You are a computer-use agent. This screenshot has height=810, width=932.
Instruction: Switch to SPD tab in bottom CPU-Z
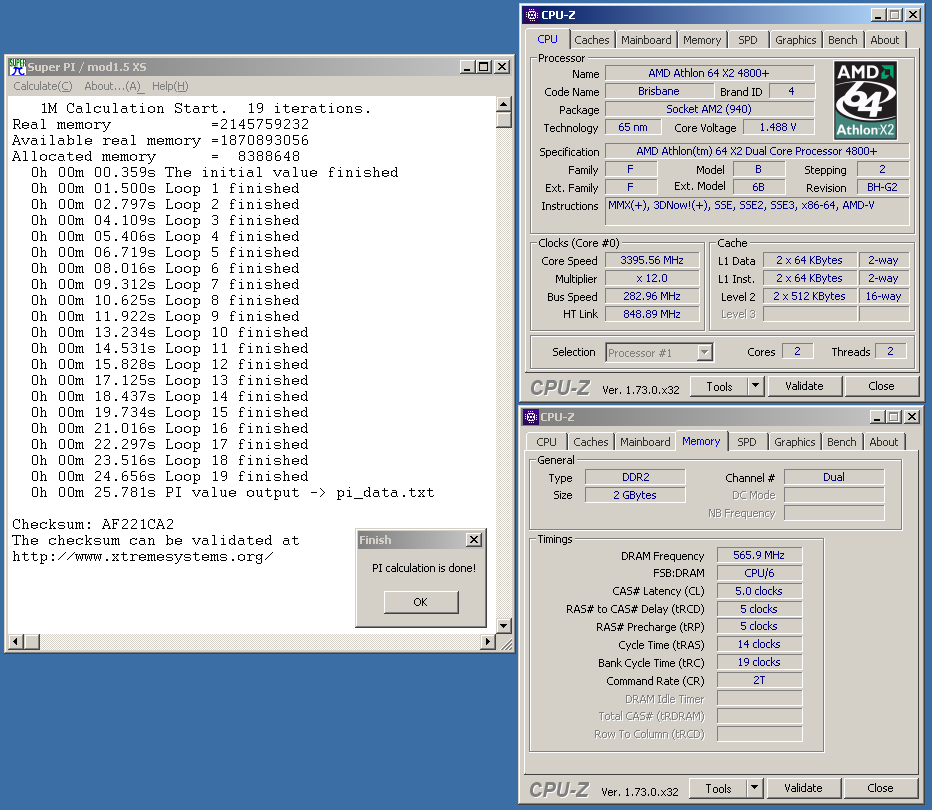(747, 442)
